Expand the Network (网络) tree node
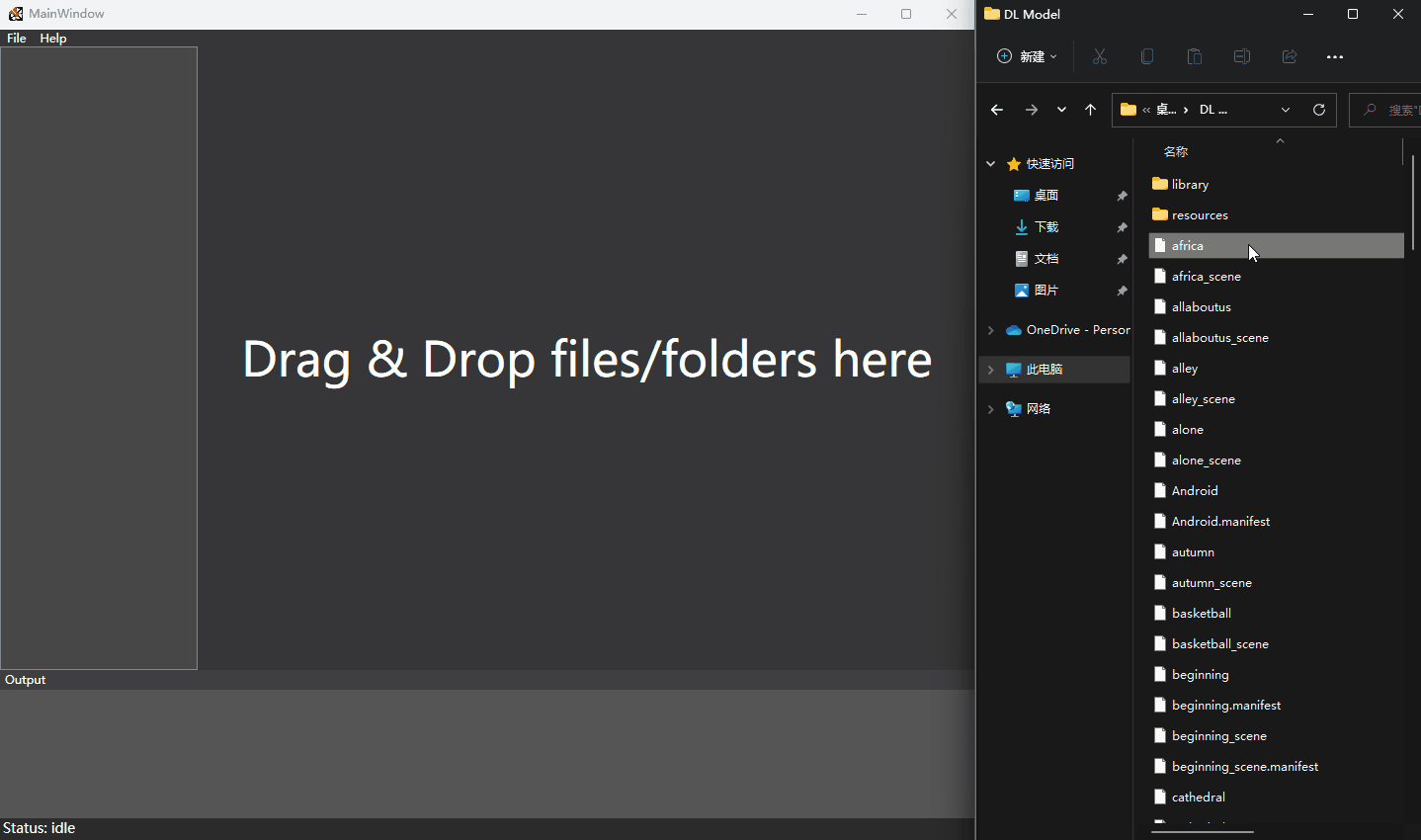The width and height of the screenshot is (1421, 840). point(991,409)
